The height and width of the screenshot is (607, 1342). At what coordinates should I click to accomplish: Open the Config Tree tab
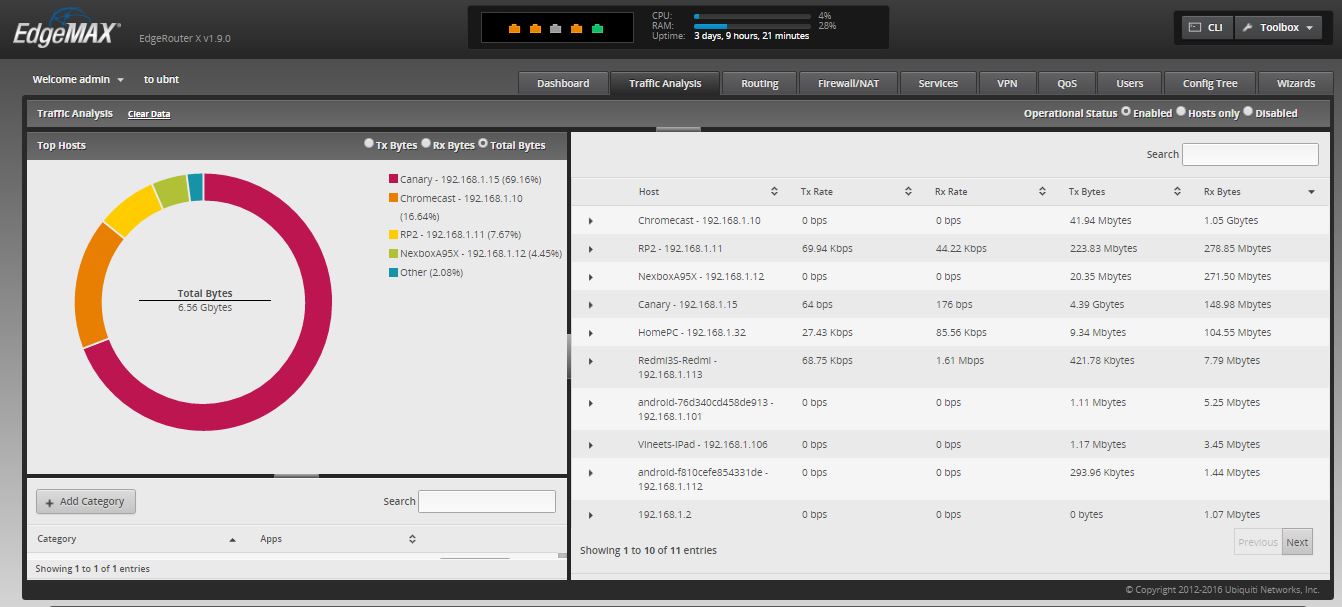(x=1210, y=83)
